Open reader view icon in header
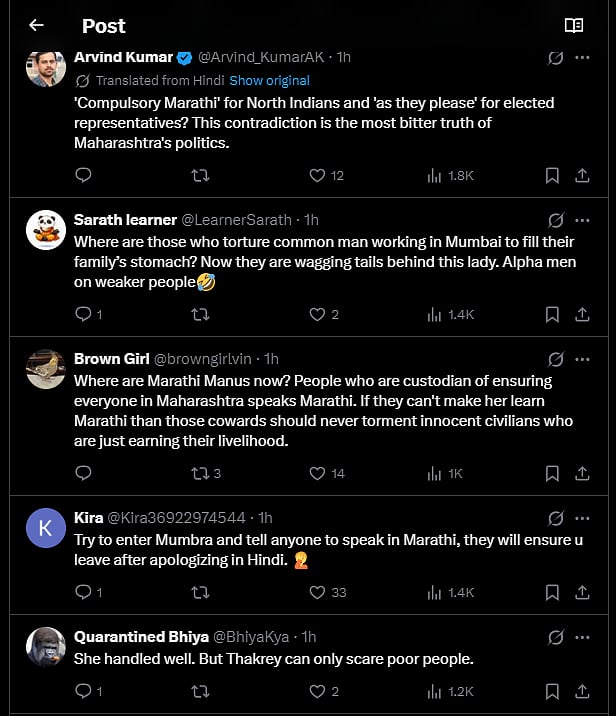 coord(573,26)
